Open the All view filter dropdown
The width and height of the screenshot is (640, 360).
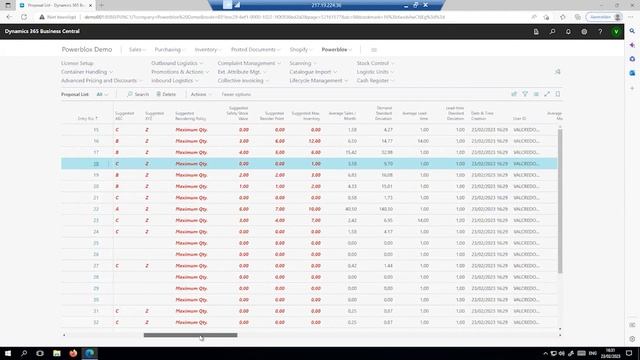point(102,94)
